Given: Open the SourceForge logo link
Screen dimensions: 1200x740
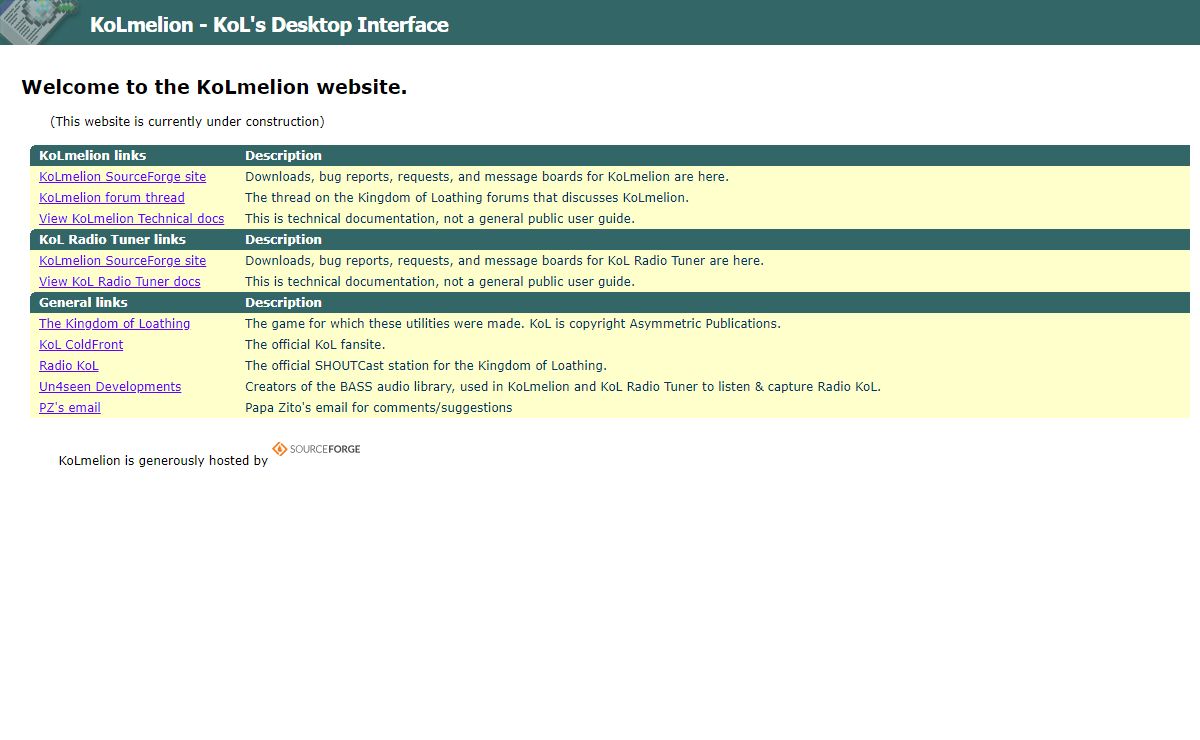Looking at the screenshot, I should click(x=316, y=449).
